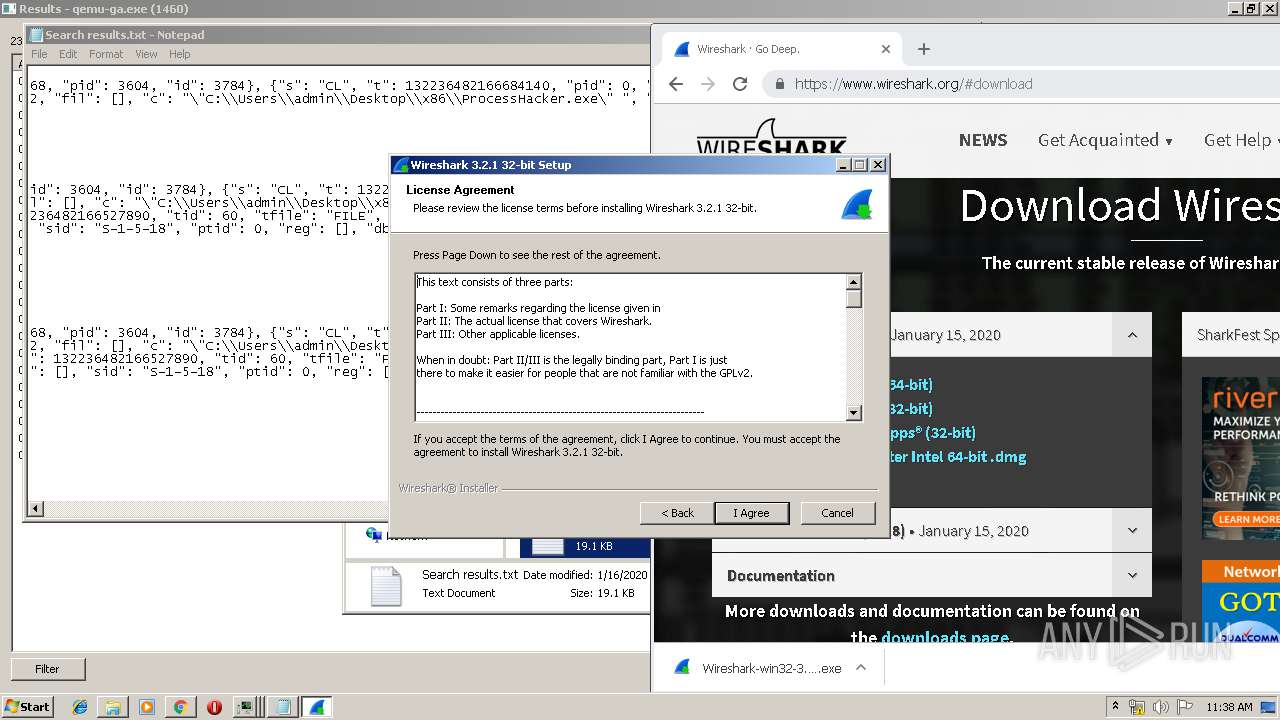Open the Edit menu in Notepad
Viewport: 1280px width, 720px height.
click(68, 54)
